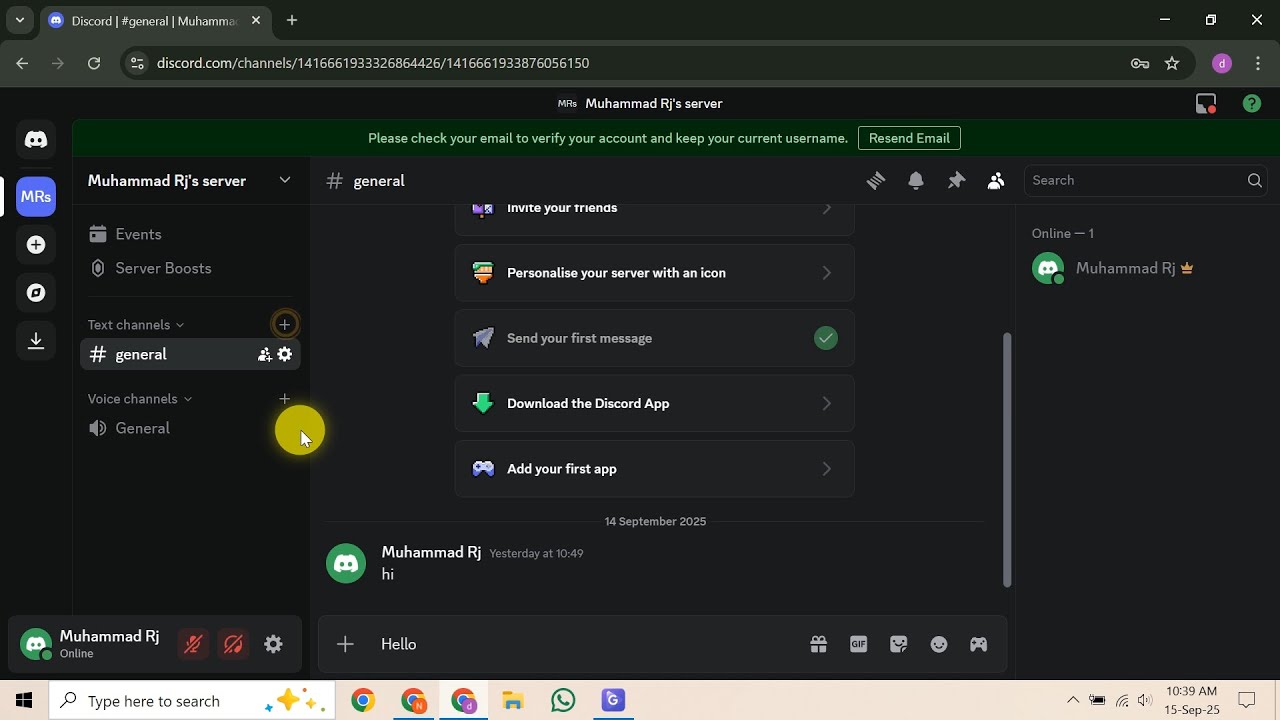Click Resend Email button
This screenshot has height=720, width=1280.
click(909, 138)
